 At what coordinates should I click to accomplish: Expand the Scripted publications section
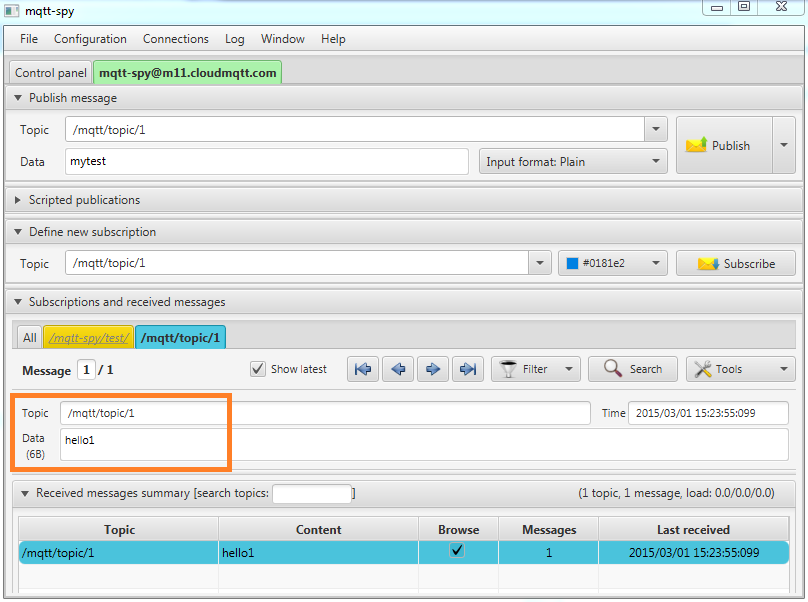click(17, 198)
